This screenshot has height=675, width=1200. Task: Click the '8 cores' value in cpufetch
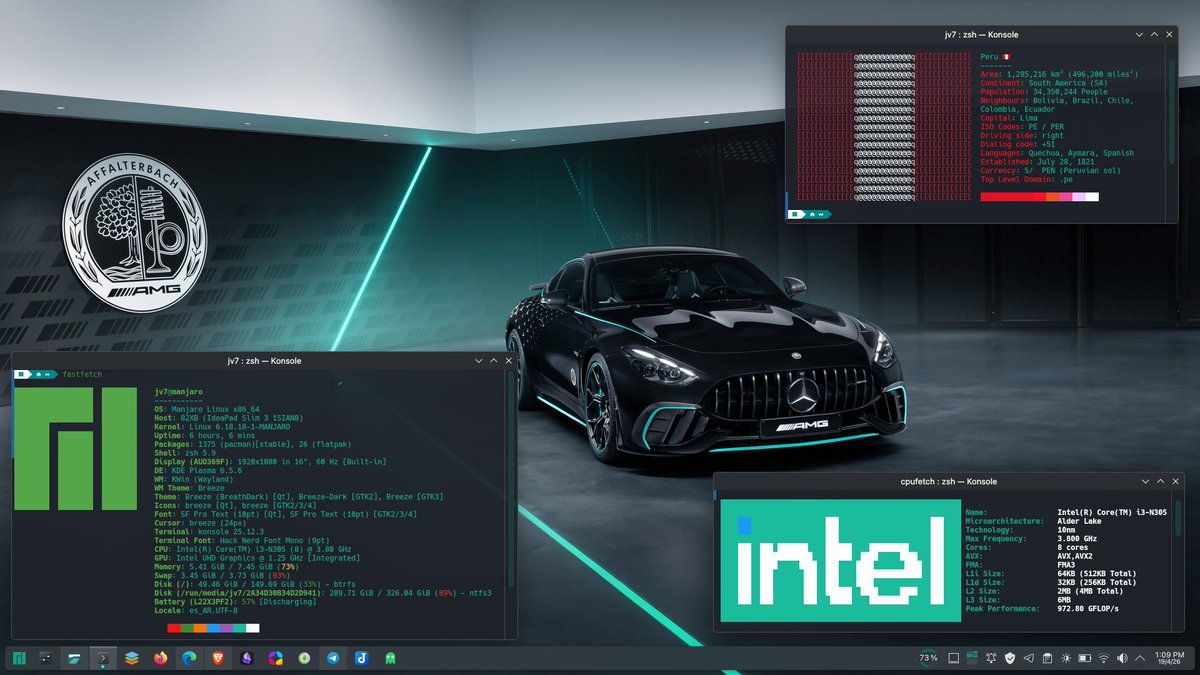pos(1074,547)
